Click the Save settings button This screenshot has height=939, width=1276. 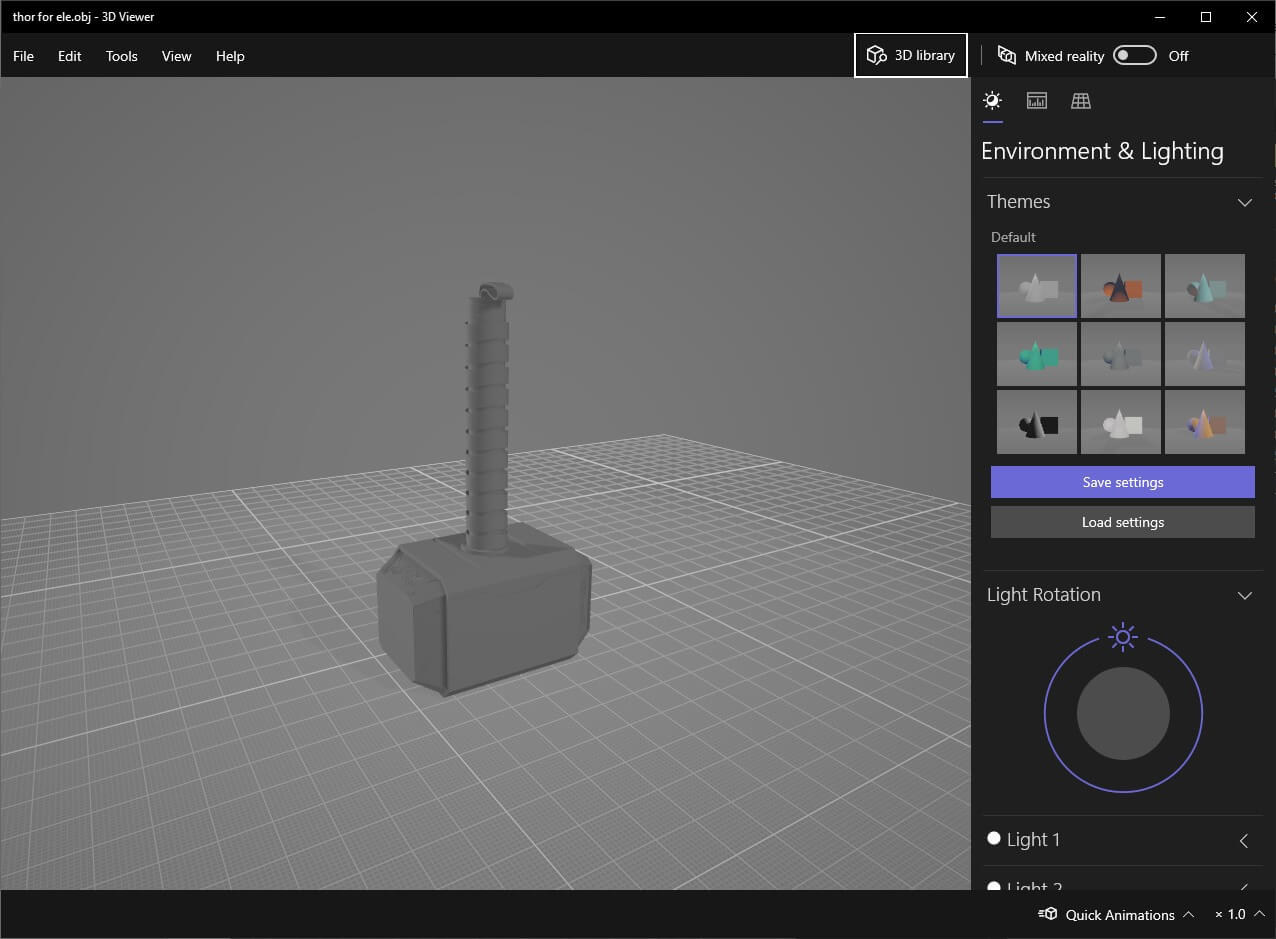tap(1123, 482)
